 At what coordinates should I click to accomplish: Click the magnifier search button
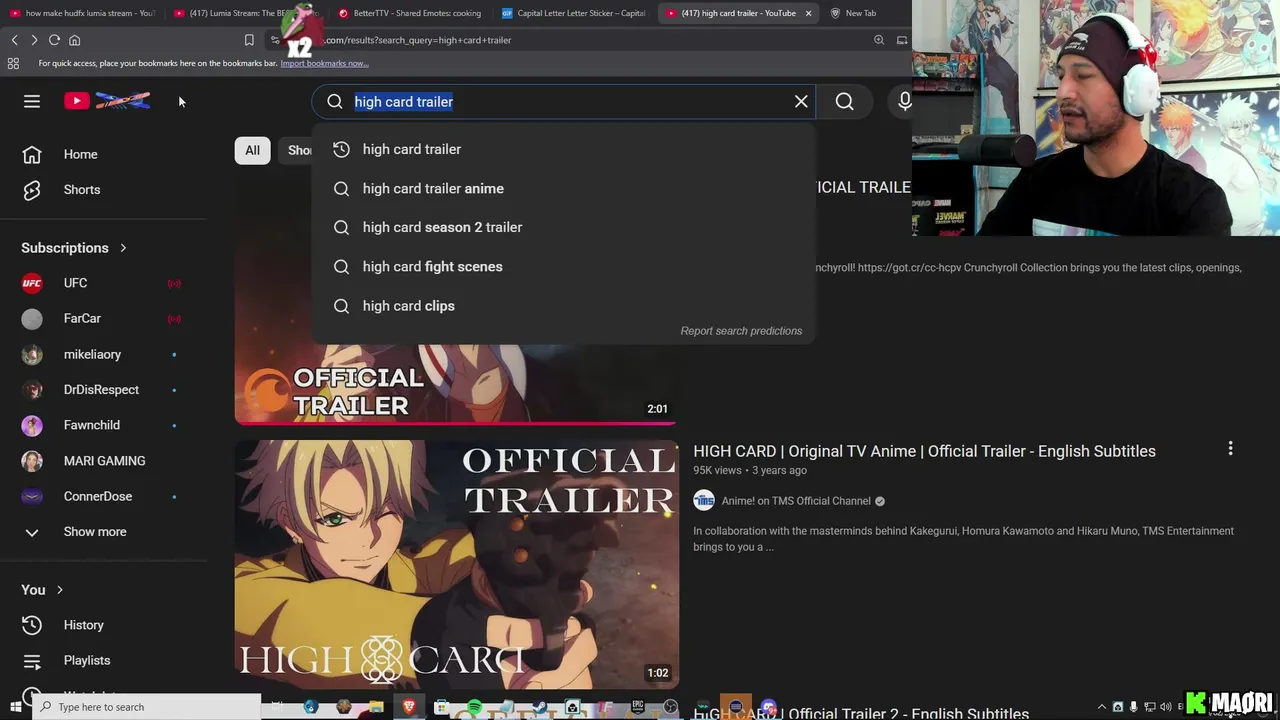pos(845,101)
